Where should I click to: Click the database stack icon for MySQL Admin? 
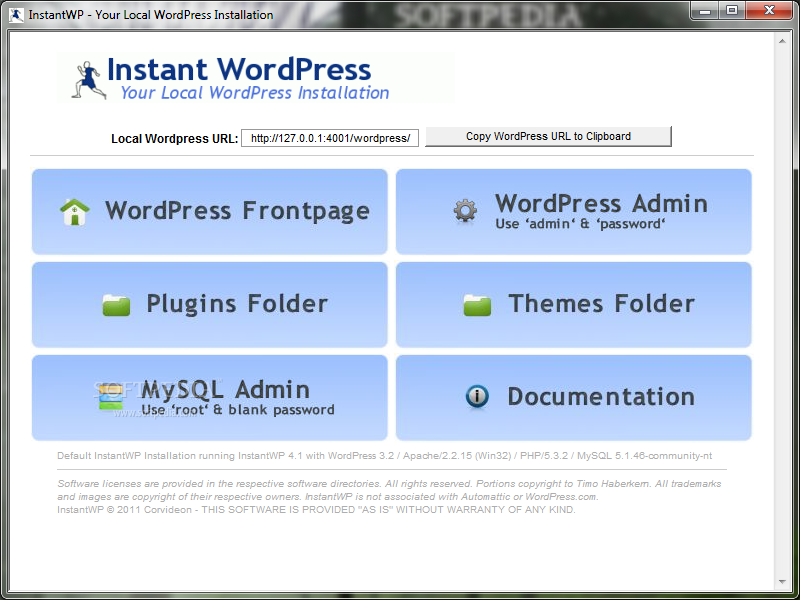(x=111, y=397)
